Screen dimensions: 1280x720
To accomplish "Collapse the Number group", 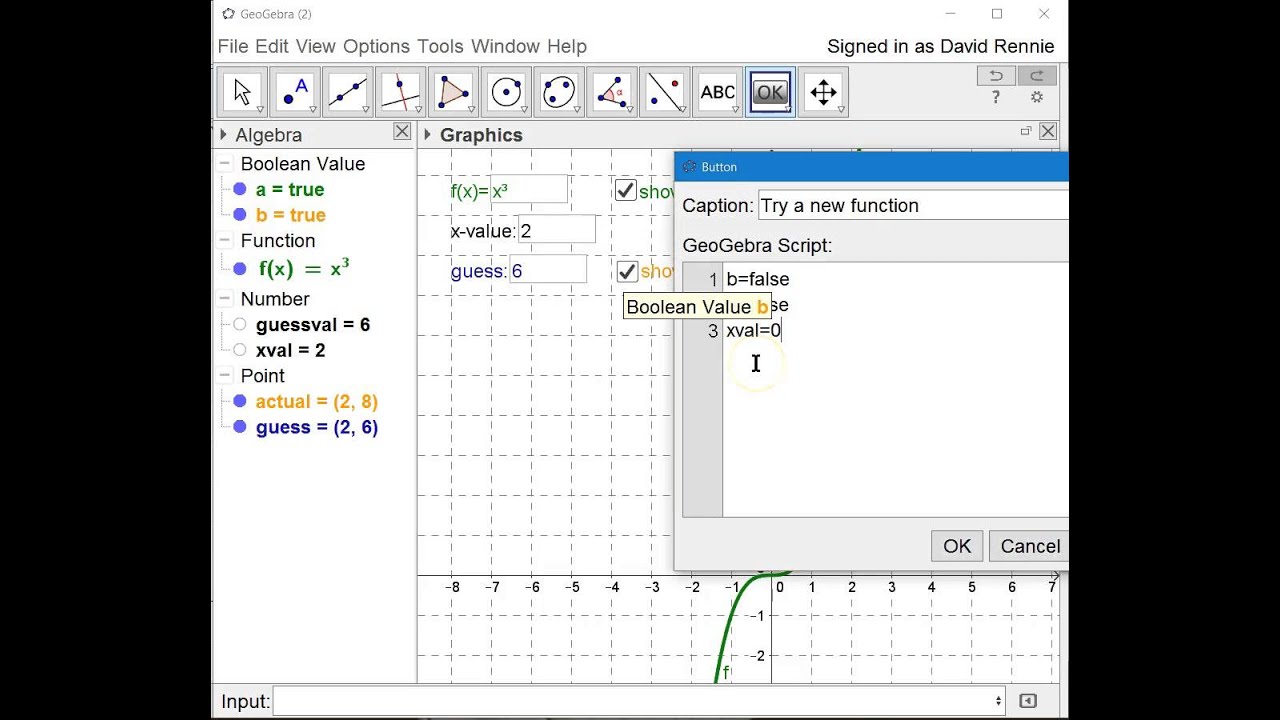I will [225, 299].
